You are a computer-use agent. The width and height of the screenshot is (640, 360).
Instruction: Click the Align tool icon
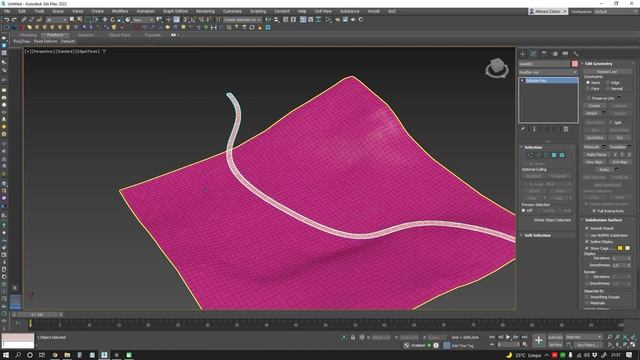click(x=276, y=20)
